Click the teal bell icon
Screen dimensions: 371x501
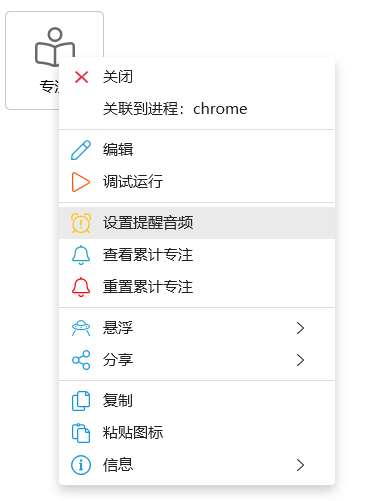click(81, 255)
